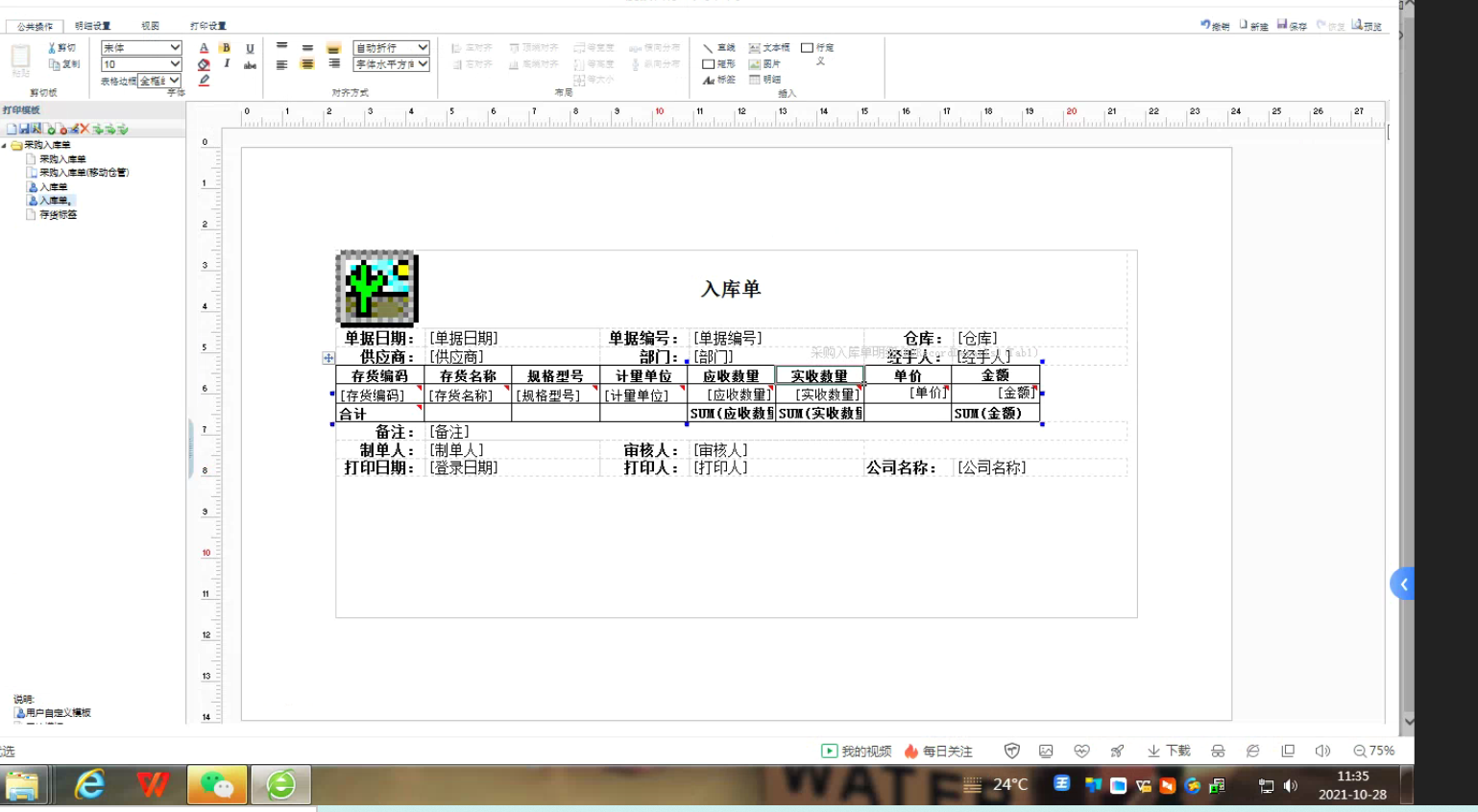Click the save floppy icon in template toolbar
Viewport: 1478px width, 812px height.
coord(24,129)
